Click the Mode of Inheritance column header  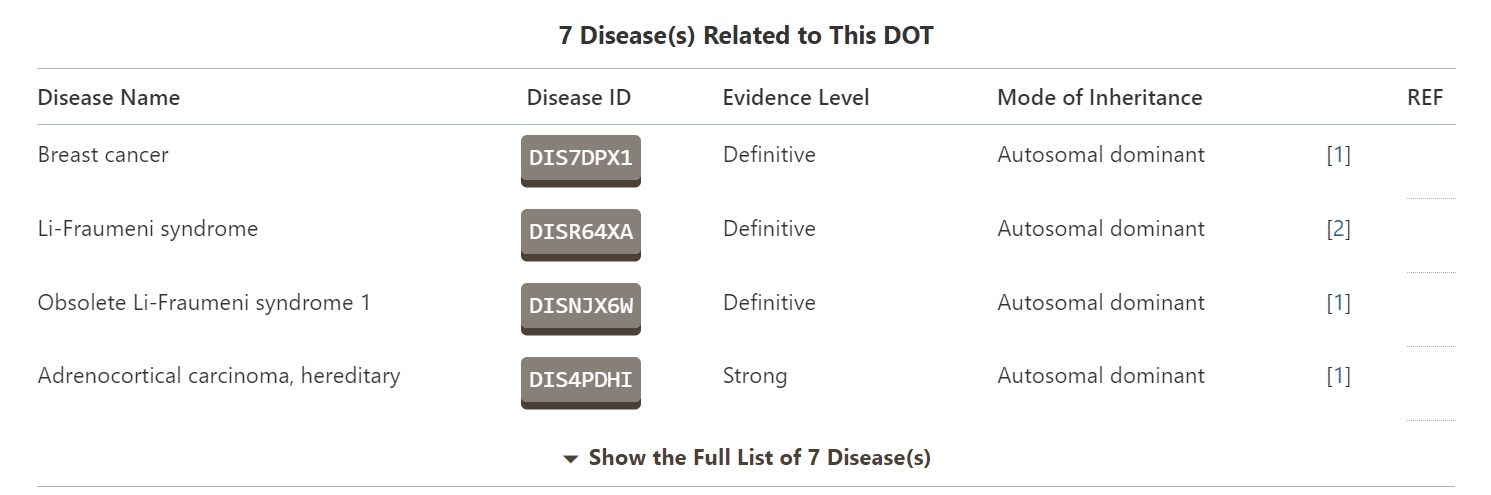point(1099,98)
